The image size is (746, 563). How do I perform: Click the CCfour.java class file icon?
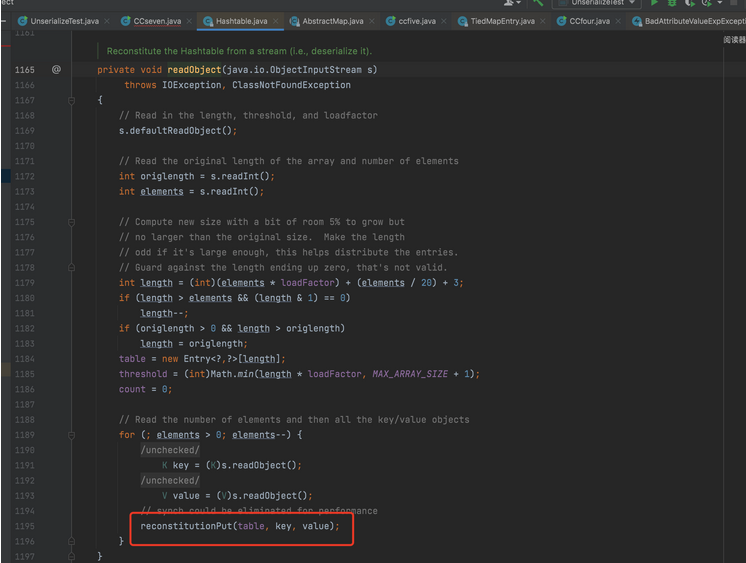point(561,21)
